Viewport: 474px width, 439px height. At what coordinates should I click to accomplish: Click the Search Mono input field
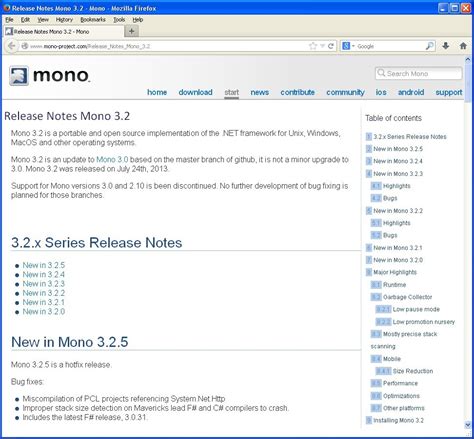point(419,73)
